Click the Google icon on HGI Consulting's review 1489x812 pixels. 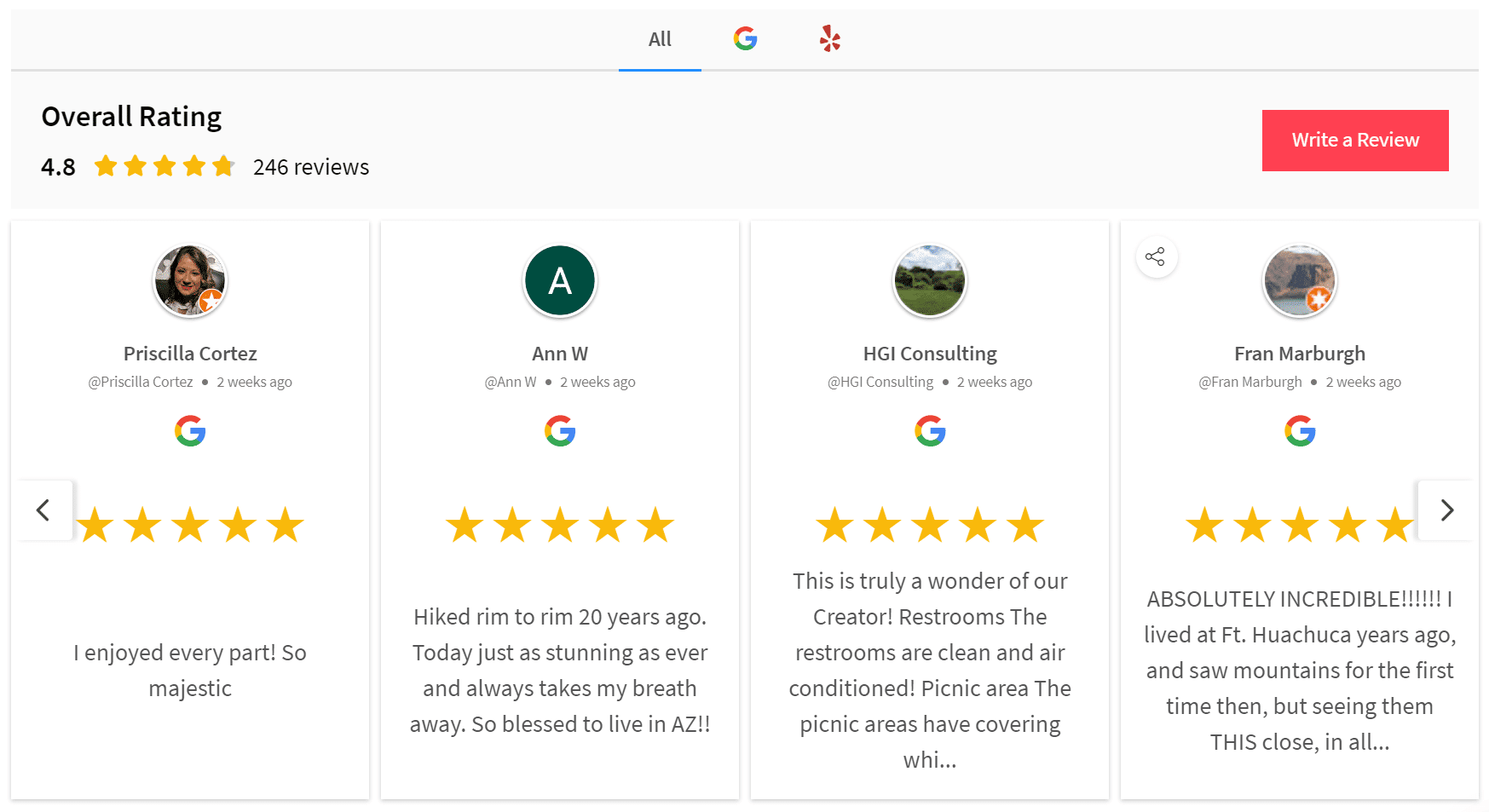[930, 431]
